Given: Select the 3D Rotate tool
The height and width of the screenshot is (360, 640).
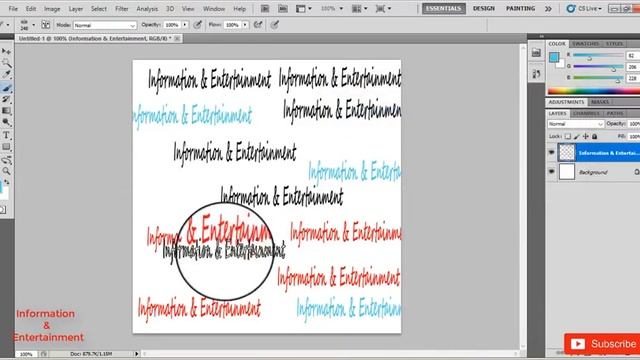Looking at the screenshot, I should pos(6,160).
